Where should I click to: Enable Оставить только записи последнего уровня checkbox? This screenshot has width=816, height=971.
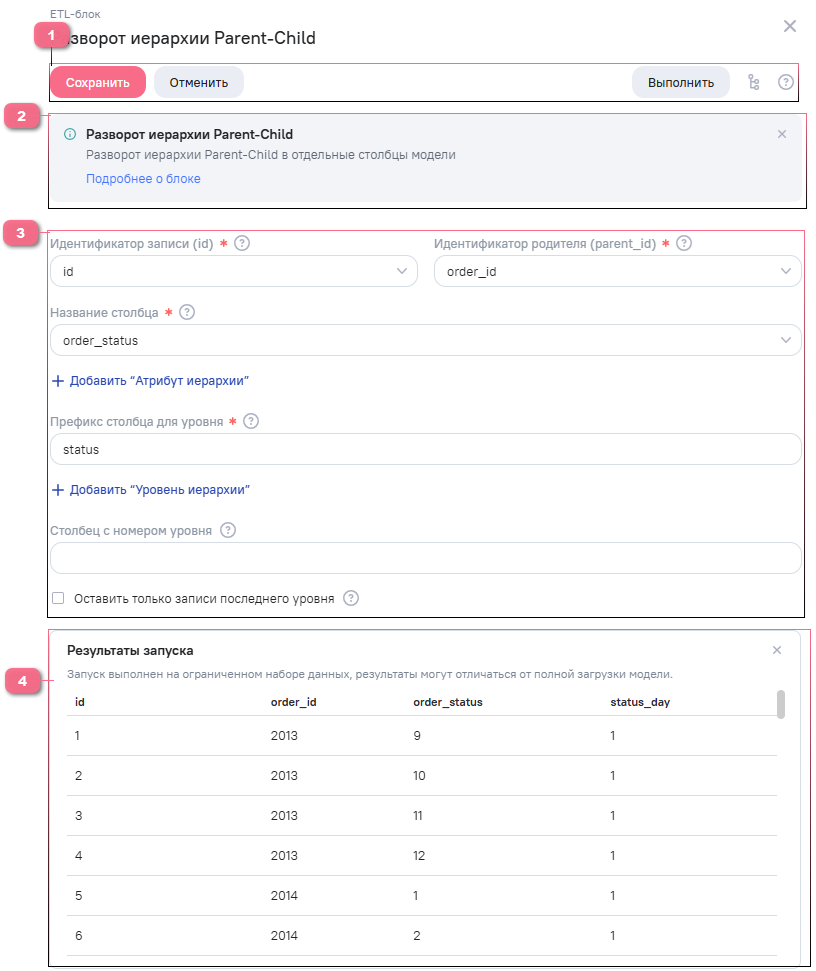click(58, 598)
